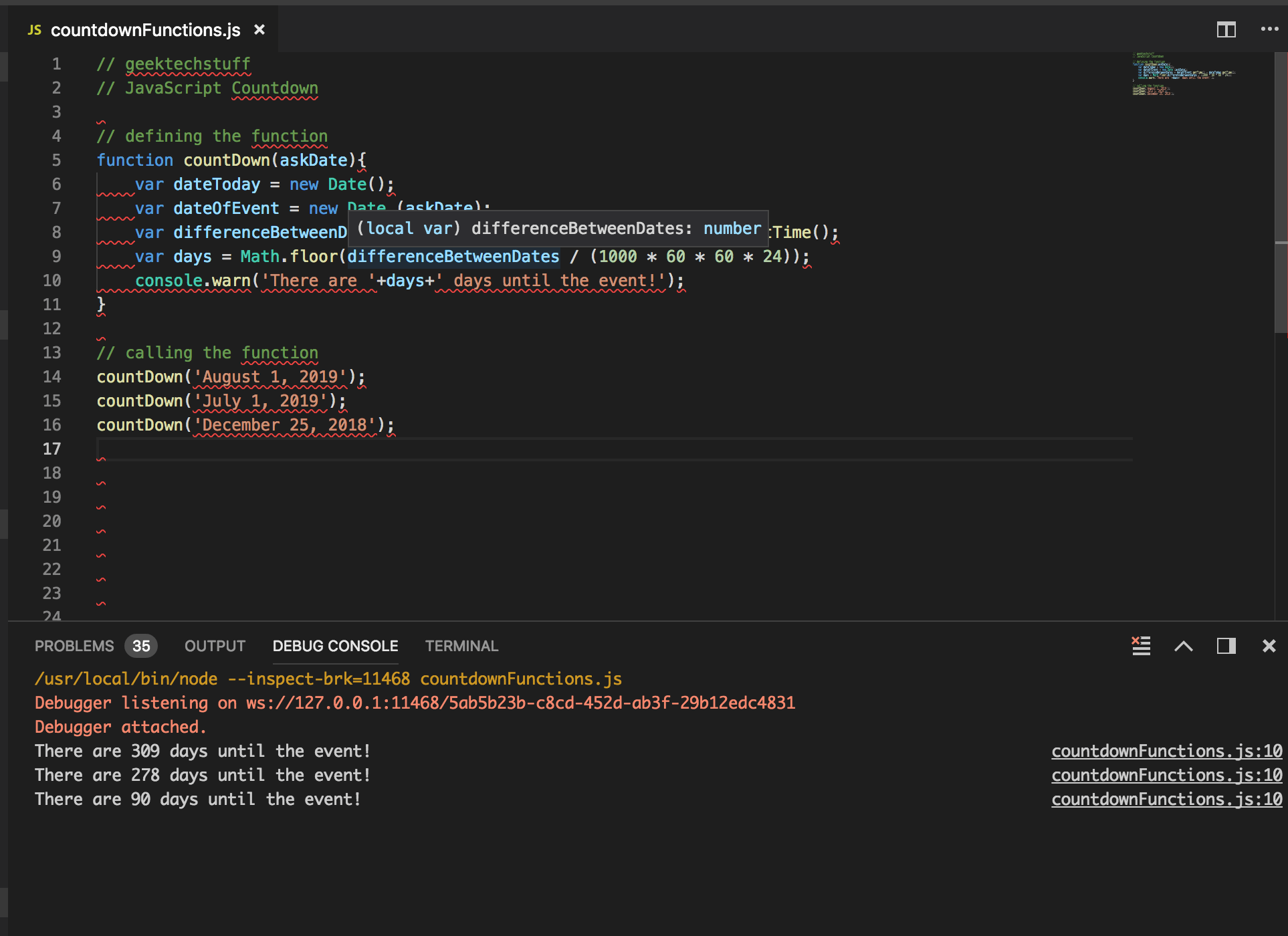
Task: Open the More Actions ellipsis menu
Action: tap(1269, 28)
